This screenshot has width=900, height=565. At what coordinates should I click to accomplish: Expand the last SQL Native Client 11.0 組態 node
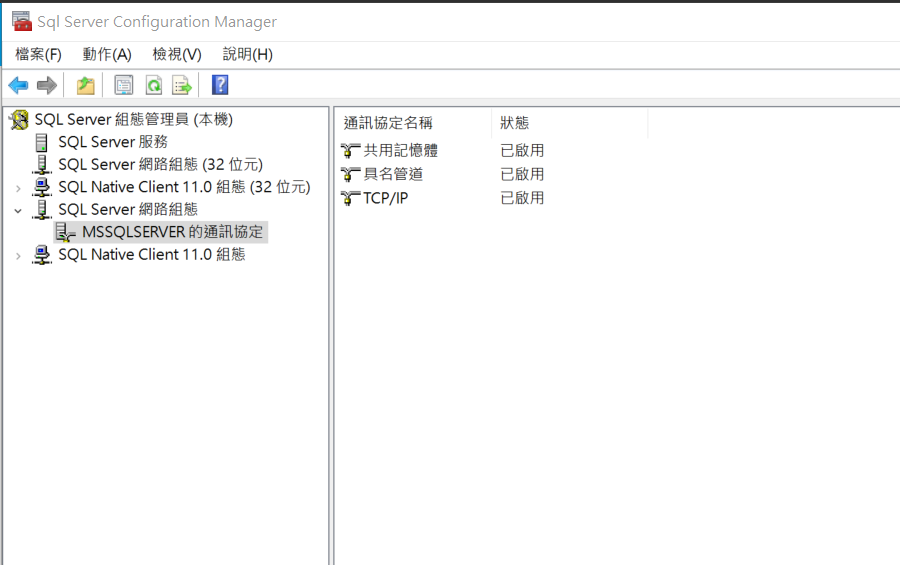coord(18,256)
